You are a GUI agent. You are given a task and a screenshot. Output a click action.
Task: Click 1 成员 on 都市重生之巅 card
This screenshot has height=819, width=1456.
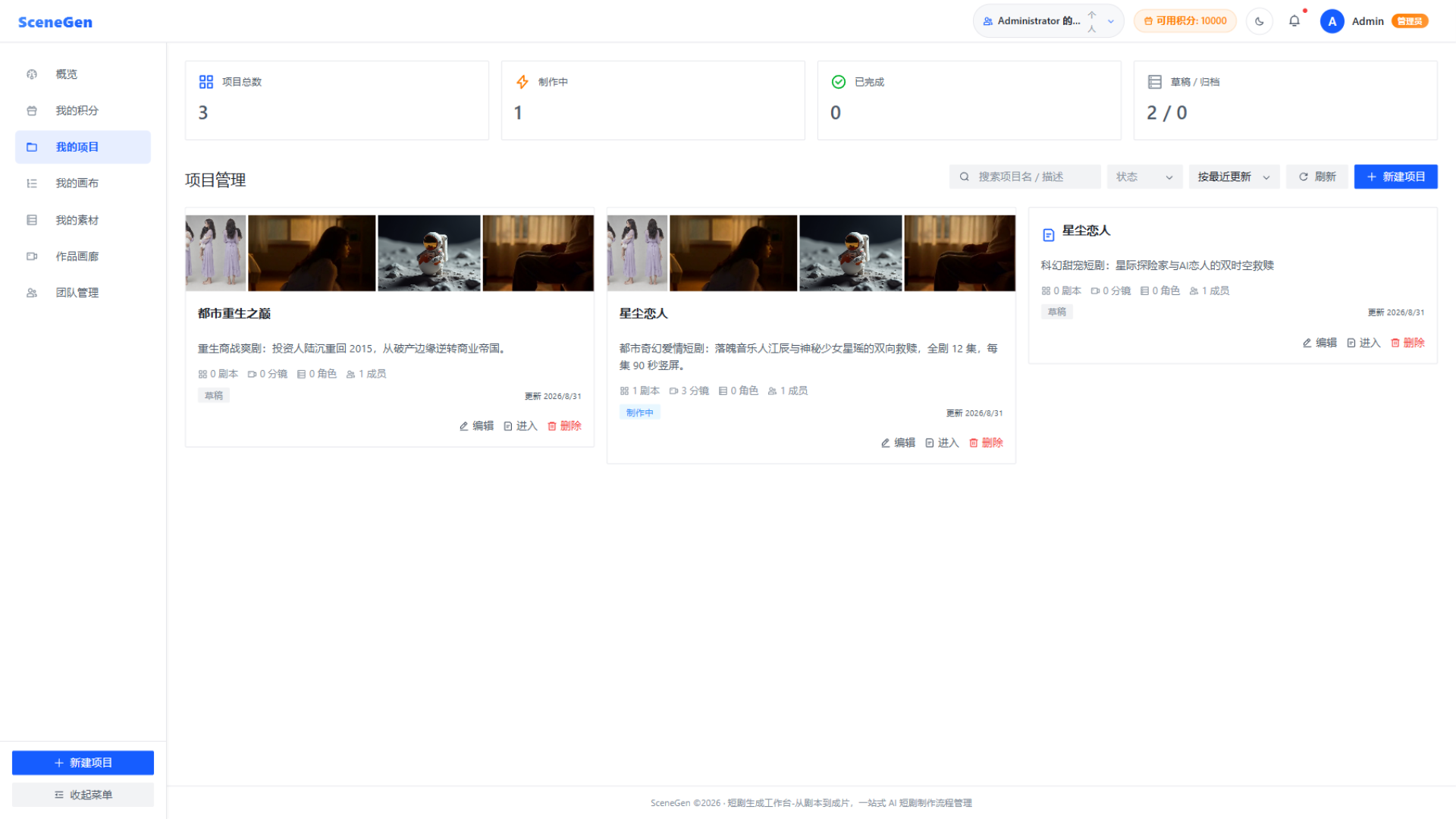366,374
